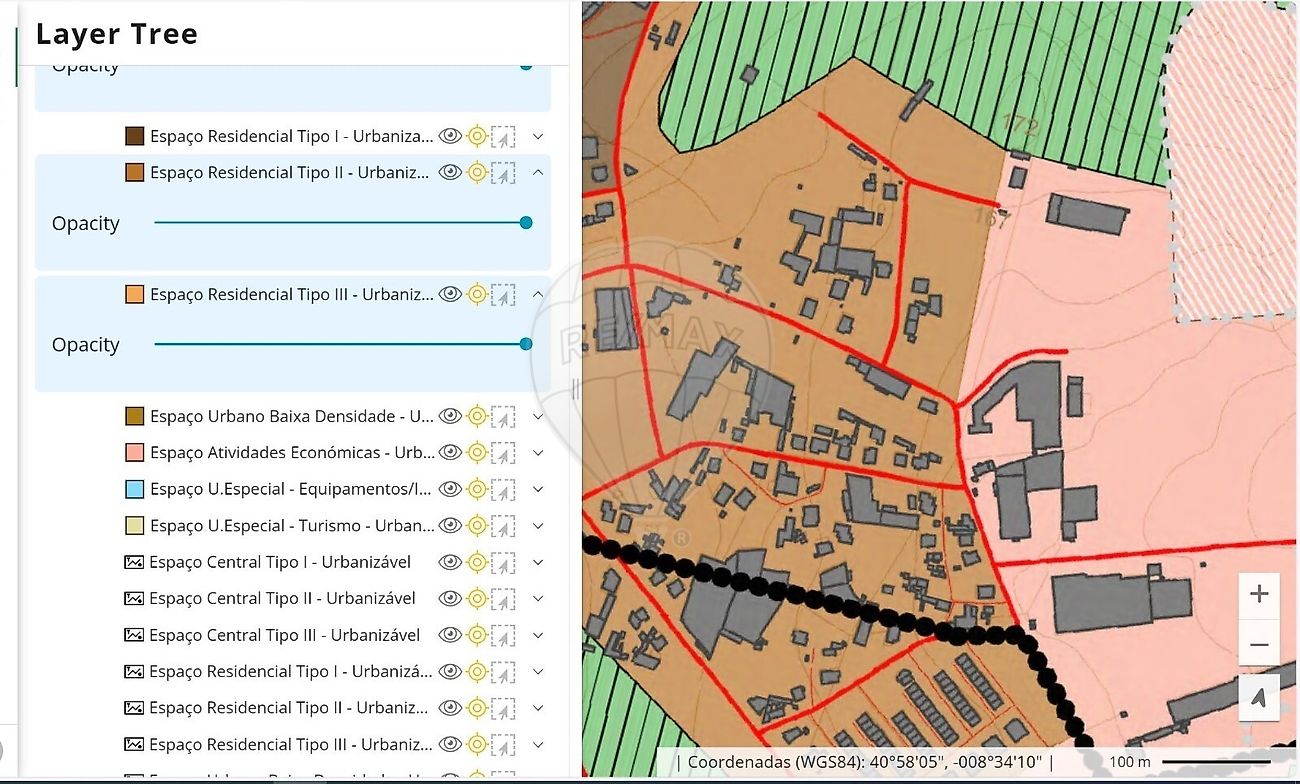This screenshot has height=784, width=1300.
Task: Click the light blue Equipamentos color swatch
Action: 134,489
